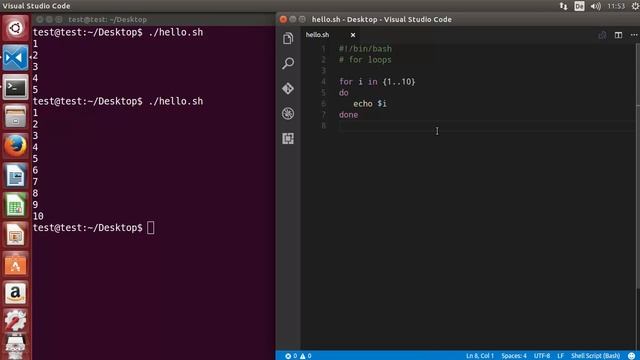The height and width of the screenshot is (360, 640).
Task: Click the Ln 8, Col 1 status entry
Action: (480, 356)
